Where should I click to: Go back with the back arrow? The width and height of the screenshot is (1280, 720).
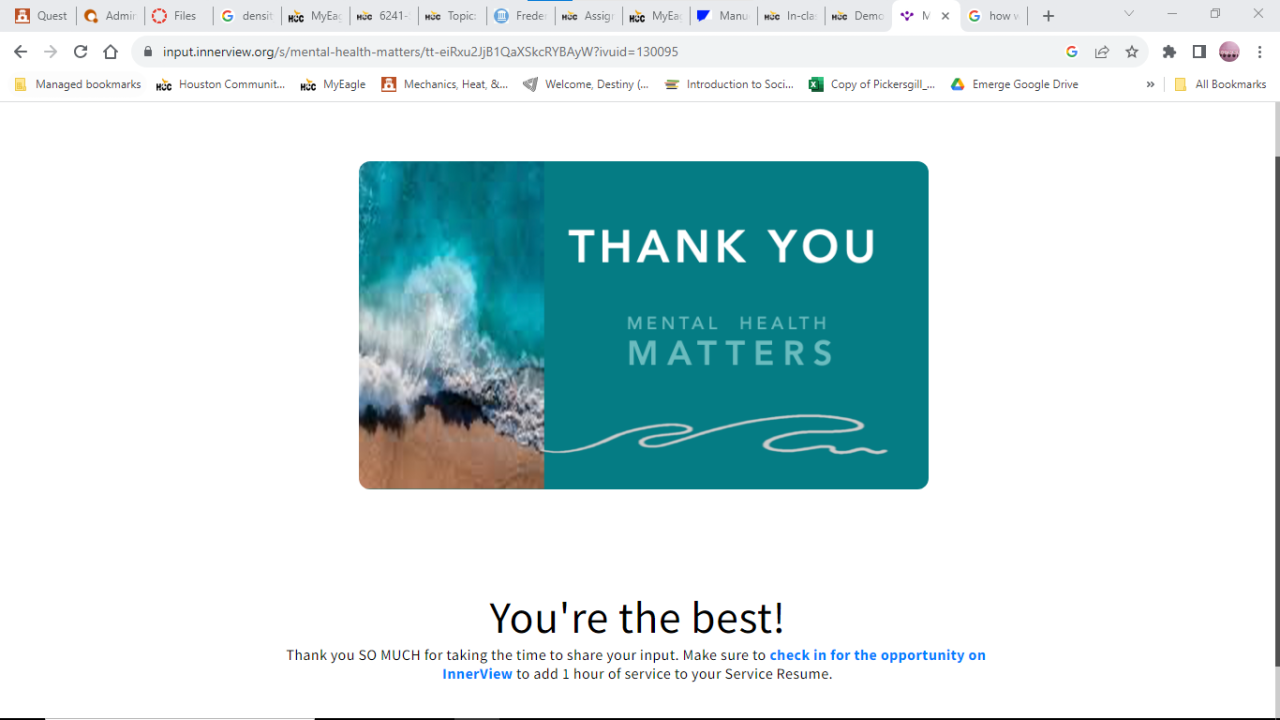point(20,52)
